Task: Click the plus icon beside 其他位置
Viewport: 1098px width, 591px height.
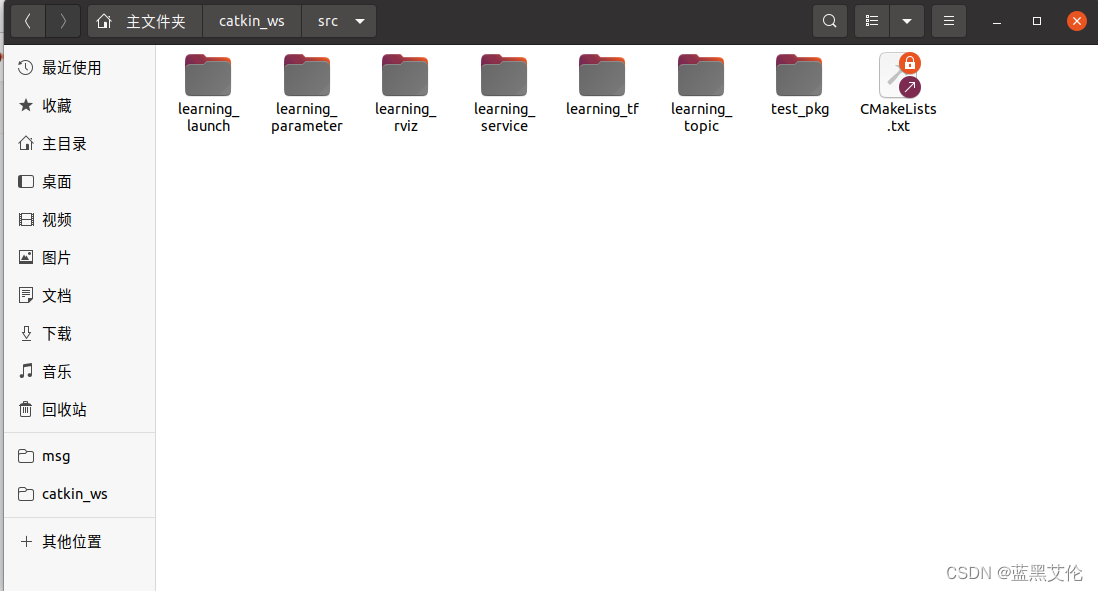Action: 26,541
